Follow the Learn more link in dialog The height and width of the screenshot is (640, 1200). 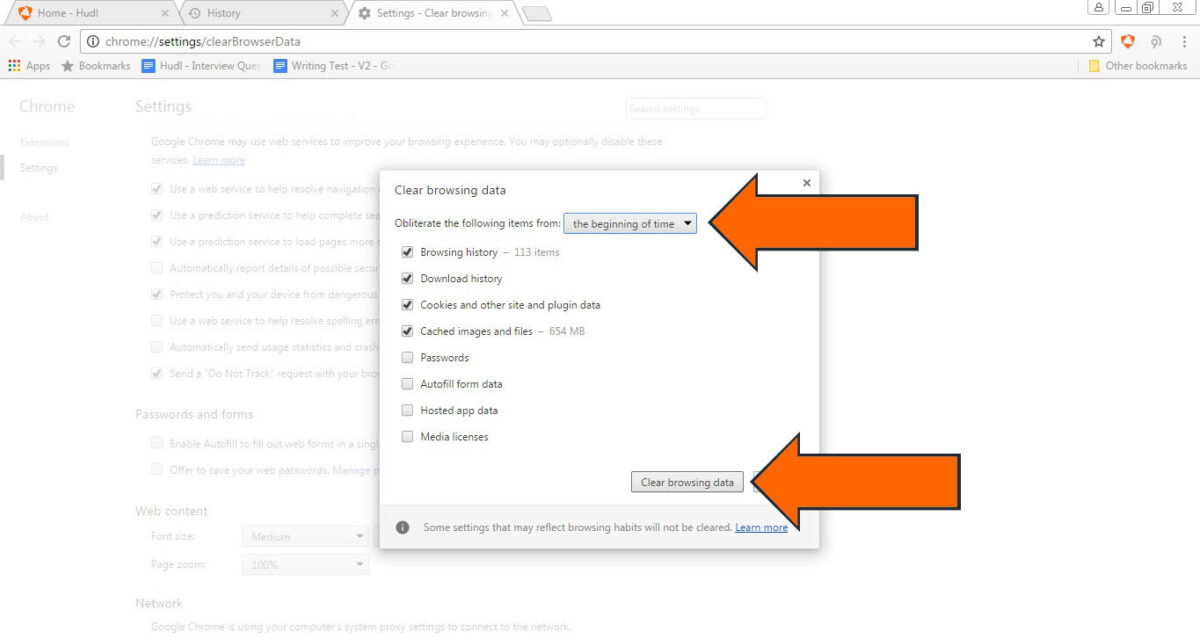point(761,527)
